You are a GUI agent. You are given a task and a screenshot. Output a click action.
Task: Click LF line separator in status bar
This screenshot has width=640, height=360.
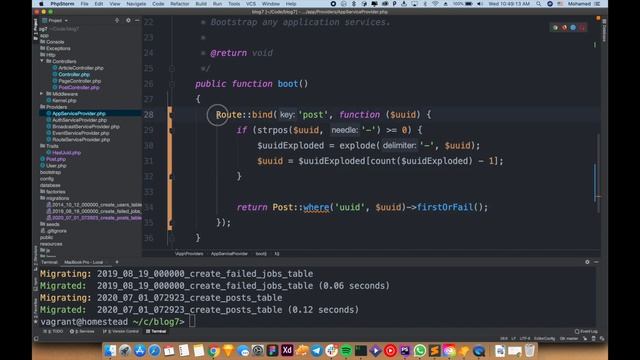click(513, 339)
